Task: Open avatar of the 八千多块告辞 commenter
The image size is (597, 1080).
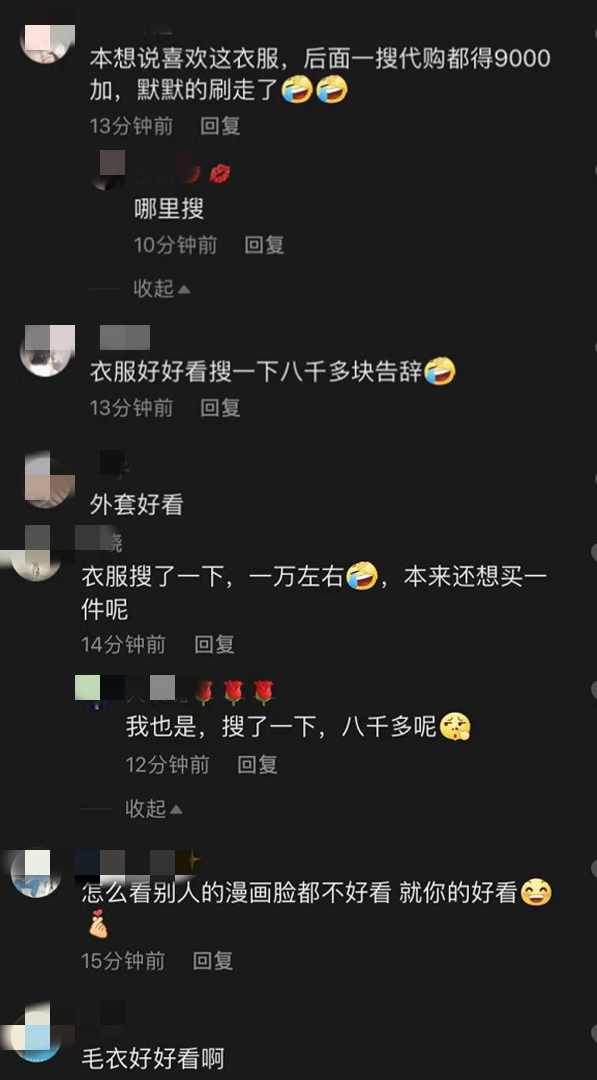Action: 48,351
